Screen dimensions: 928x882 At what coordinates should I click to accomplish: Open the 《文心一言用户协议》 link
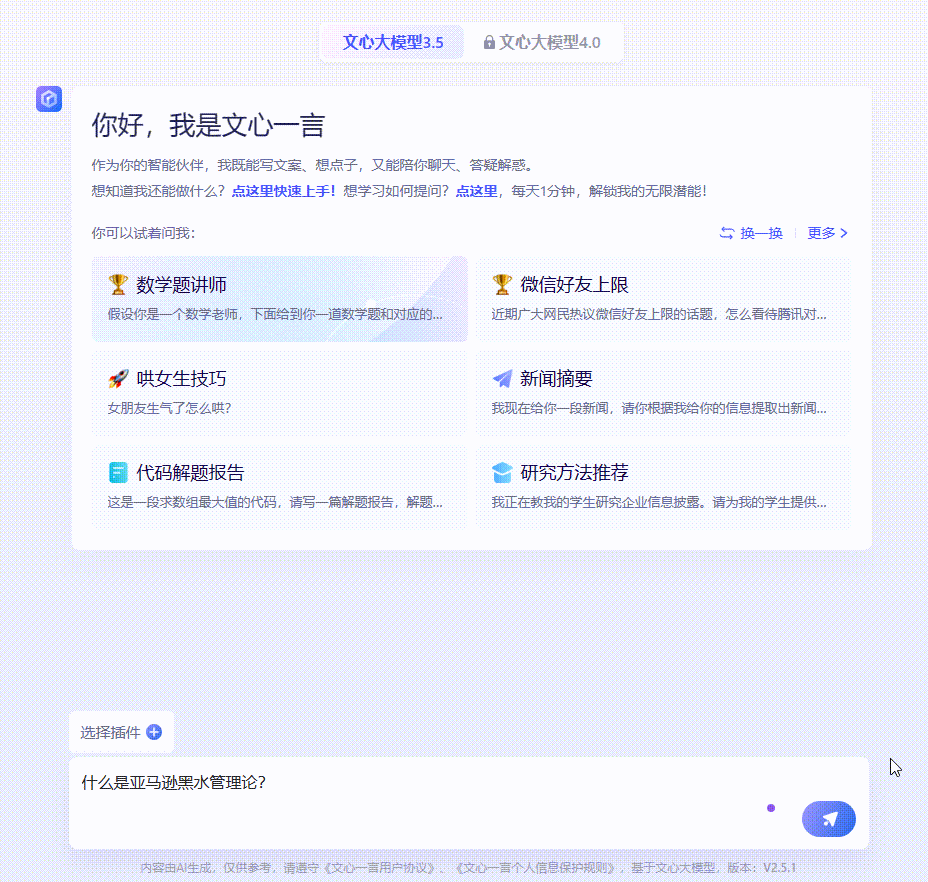tap(381, 868)
